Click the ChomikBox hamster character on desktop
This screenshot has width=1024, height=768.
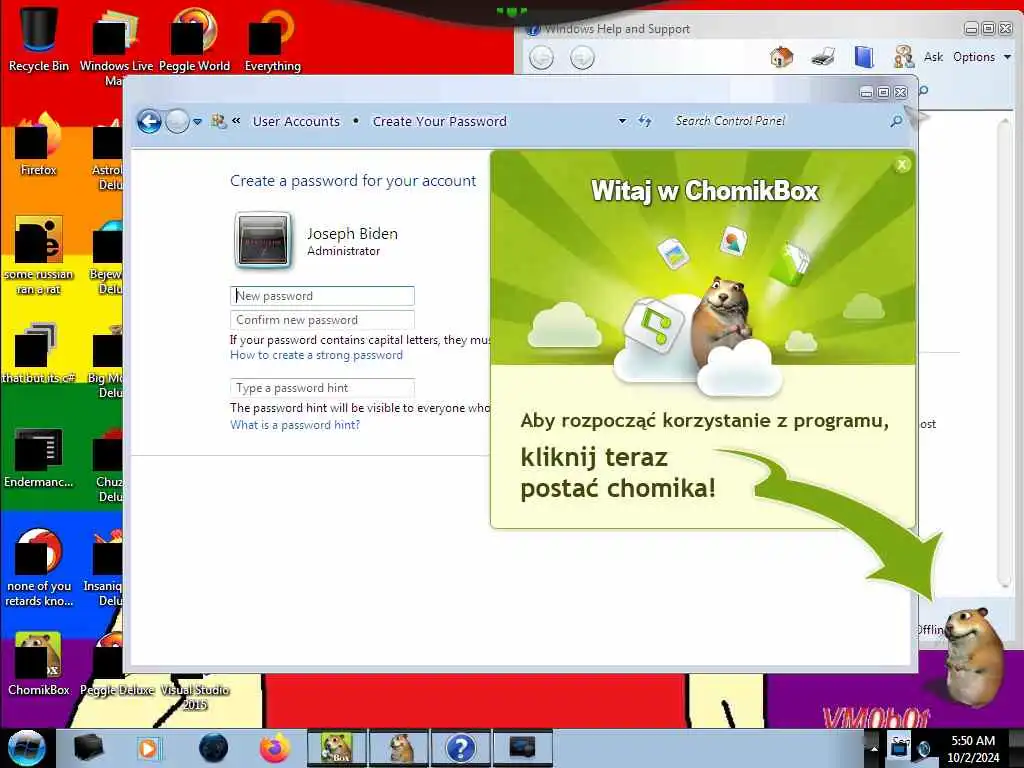click(x=974, y=656)
